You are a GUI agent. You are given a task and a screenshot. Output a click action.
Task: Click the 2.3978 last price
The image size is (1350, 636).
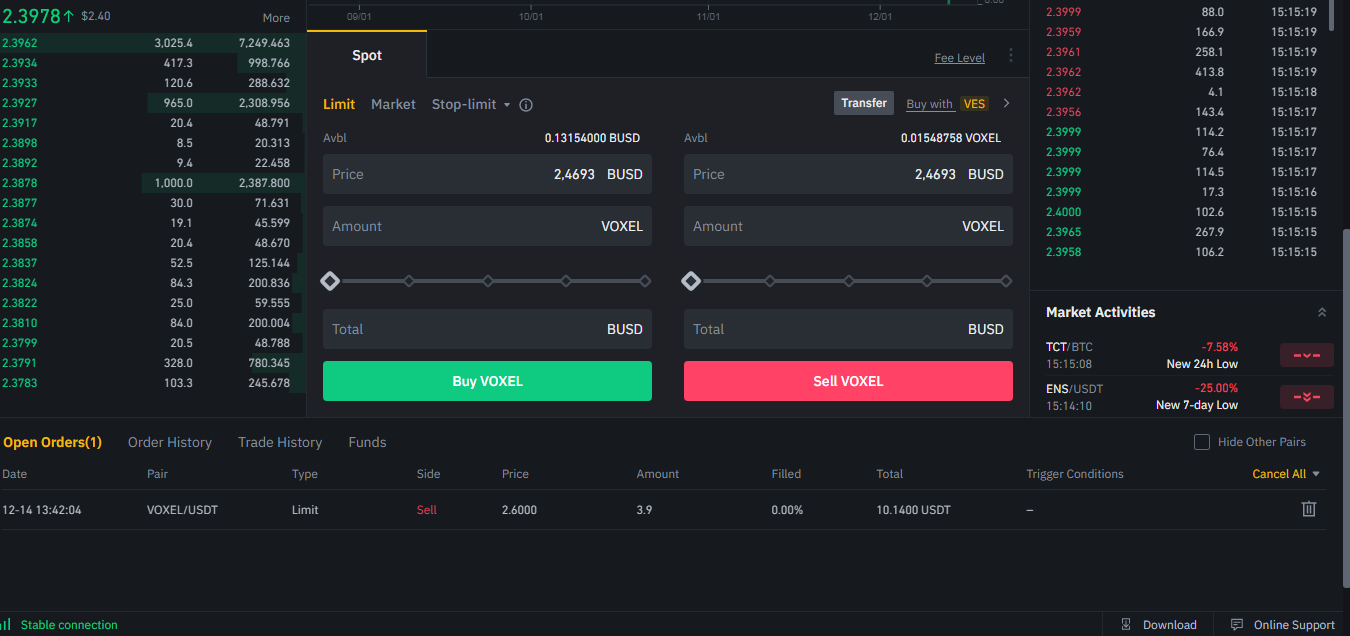click(x=31, y=15)
